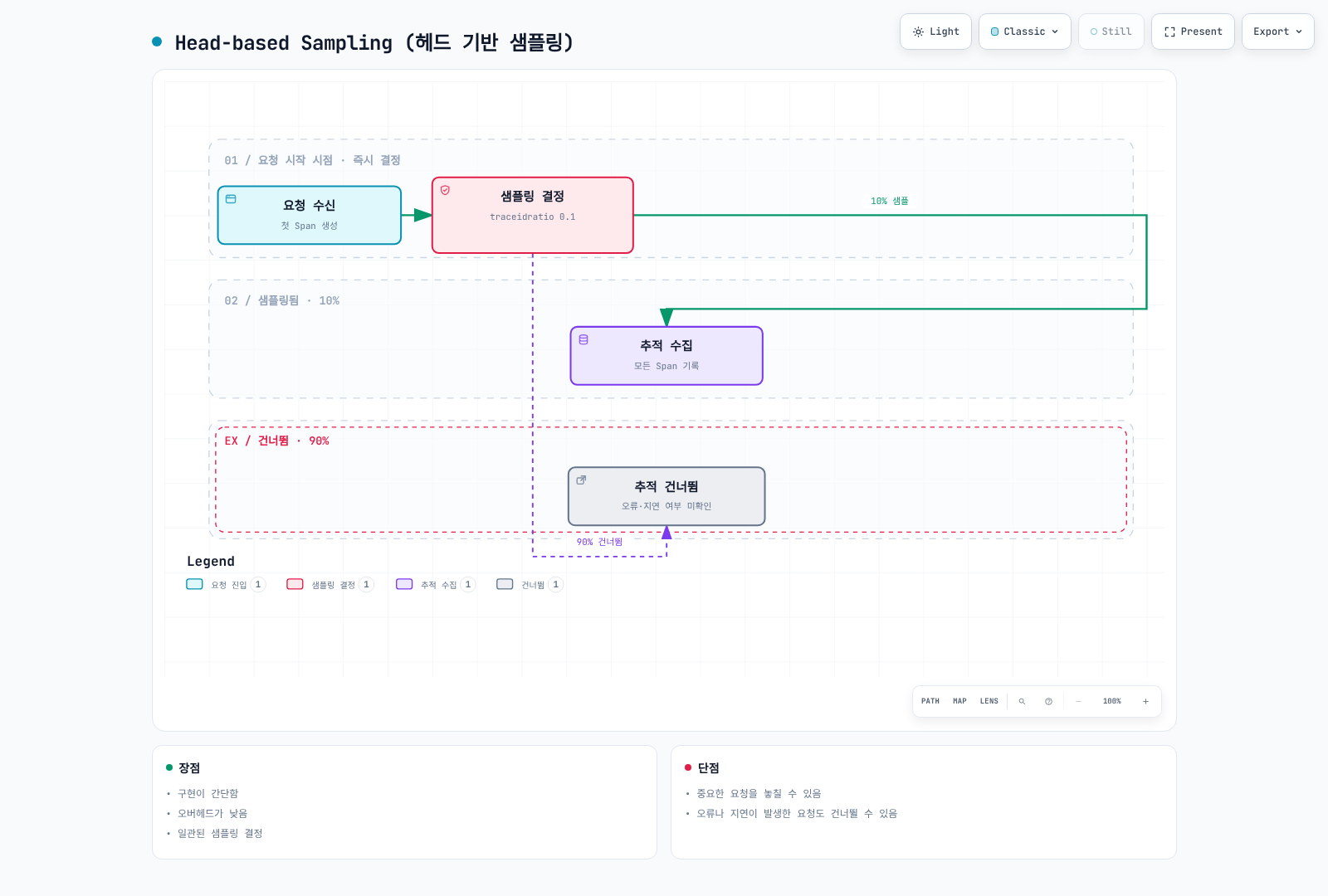This screenshot has width=1328, height=896.
Task: Select the 샘플링 결정 node
Action: (533, 215)
